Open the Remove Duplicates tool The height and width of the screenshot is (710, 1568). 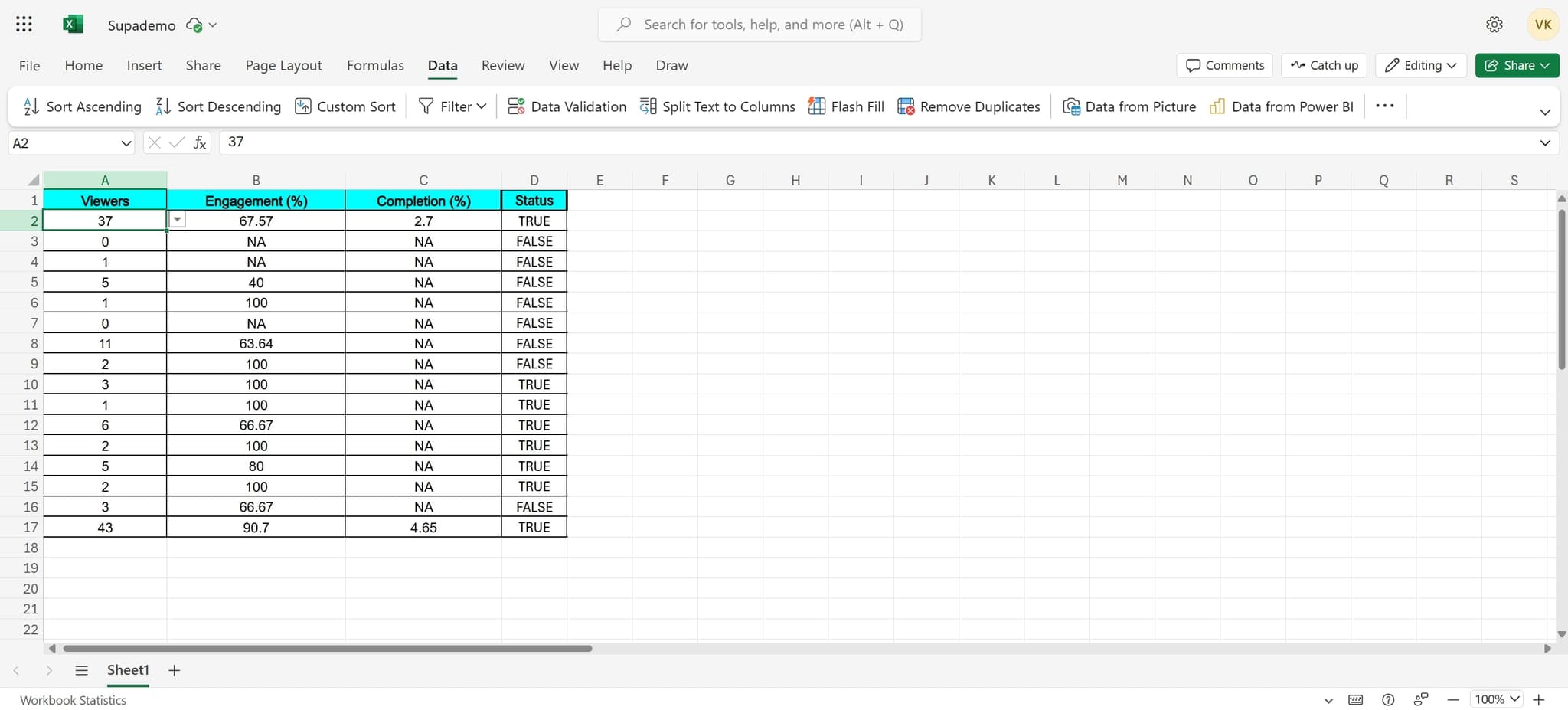(x=968, y=106)
